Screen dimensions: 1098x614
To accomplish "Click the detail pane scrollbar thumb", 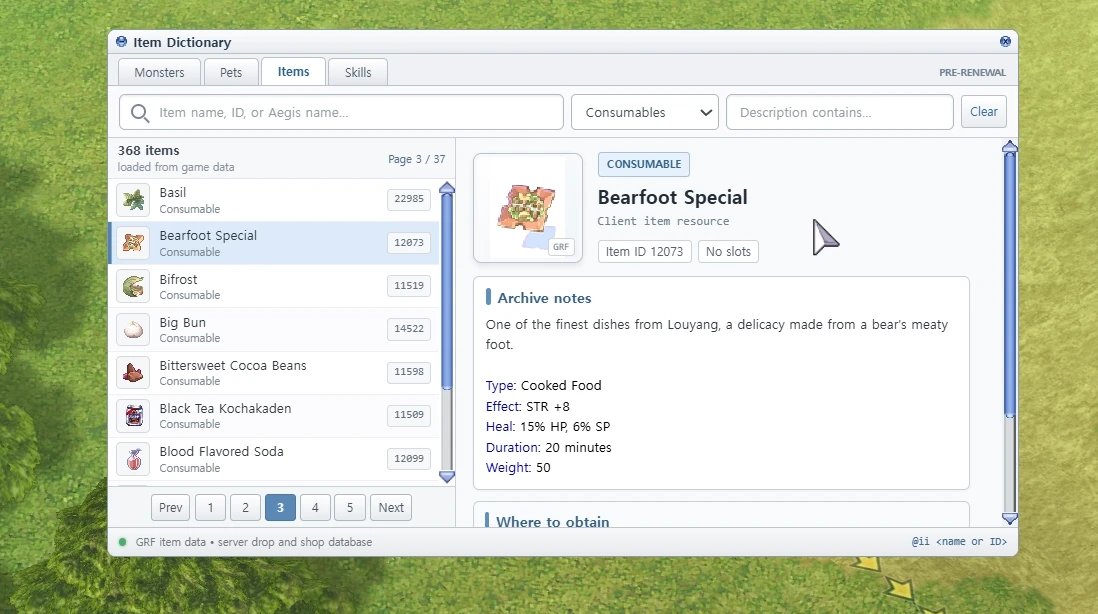I will click(1010, 285).
